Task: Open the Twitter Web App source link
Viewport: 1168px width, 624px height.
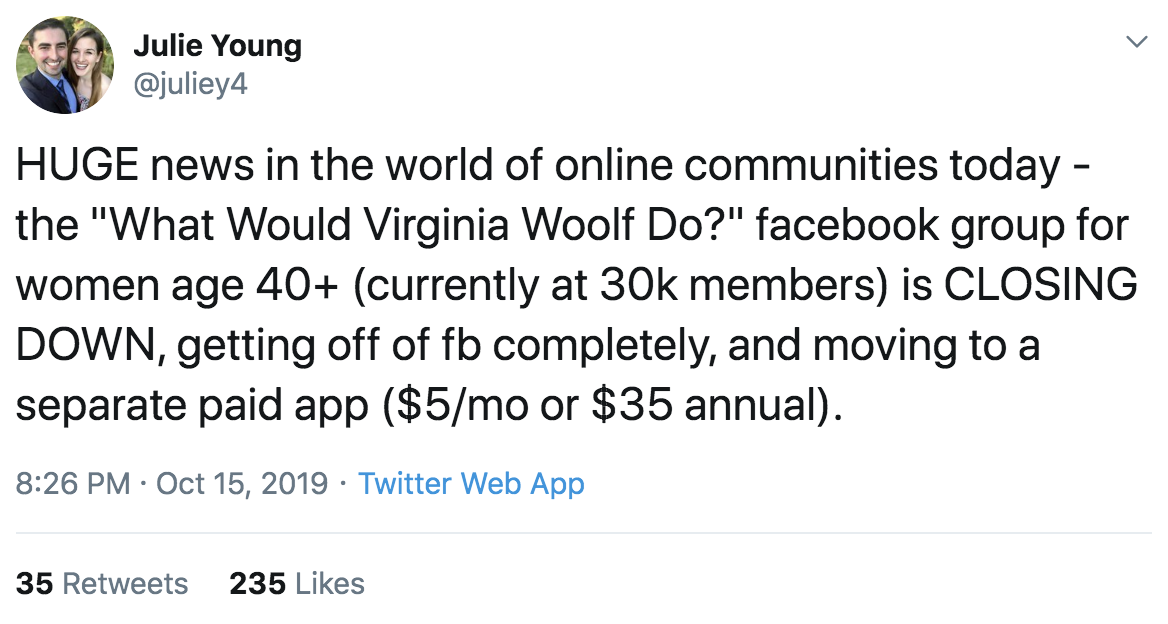Action: coord(471,483)
